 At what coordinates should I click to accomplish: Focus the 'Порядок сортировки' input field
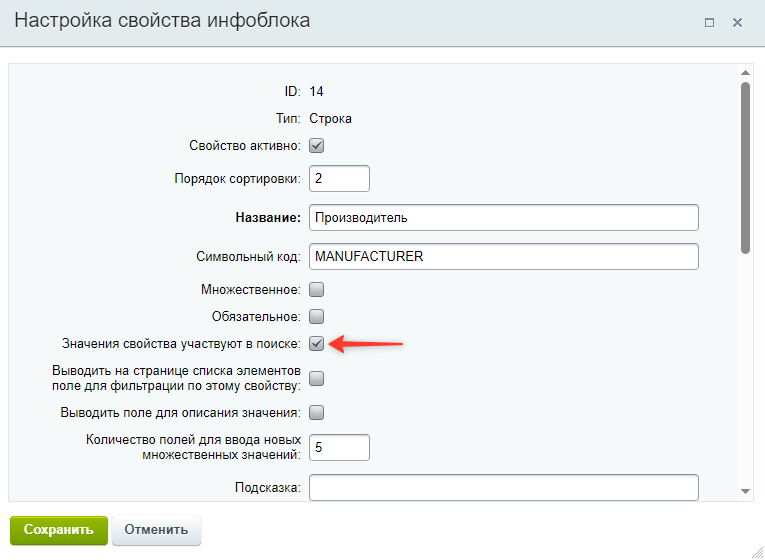[340, 179]
